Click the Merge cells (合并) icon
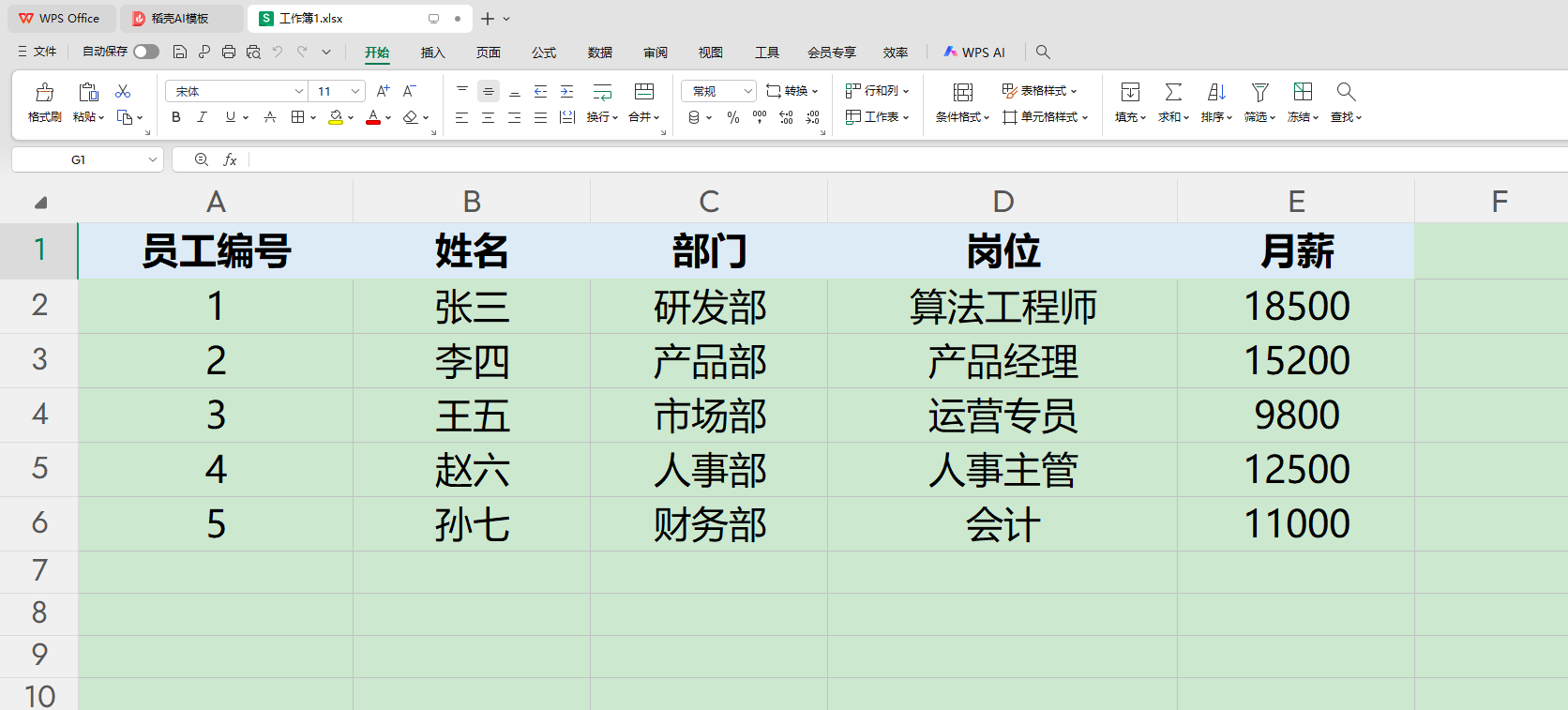The width and height of the screenshot is (1568, 710). [644, 91]
